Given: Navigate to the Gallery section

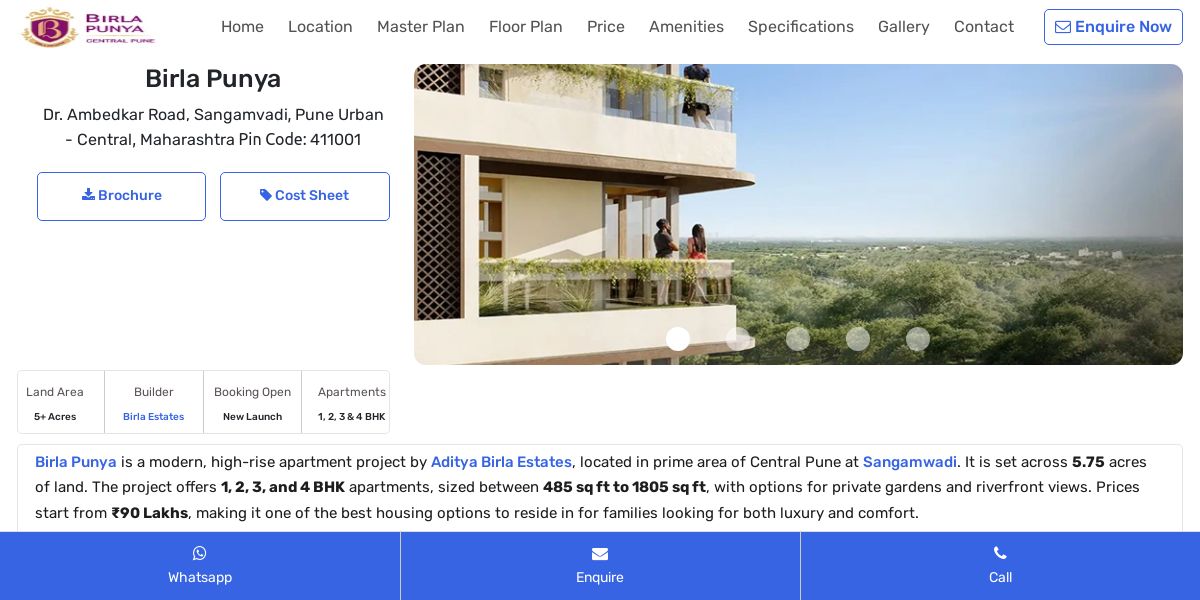Looking at the screenshot, I should pos(904,27).
